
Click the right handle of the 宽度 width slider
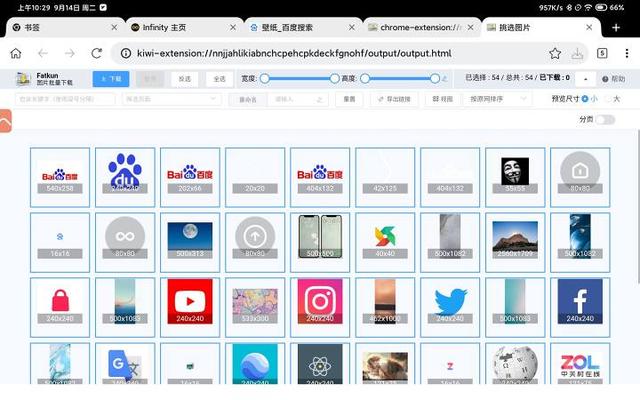pos(334,78)
